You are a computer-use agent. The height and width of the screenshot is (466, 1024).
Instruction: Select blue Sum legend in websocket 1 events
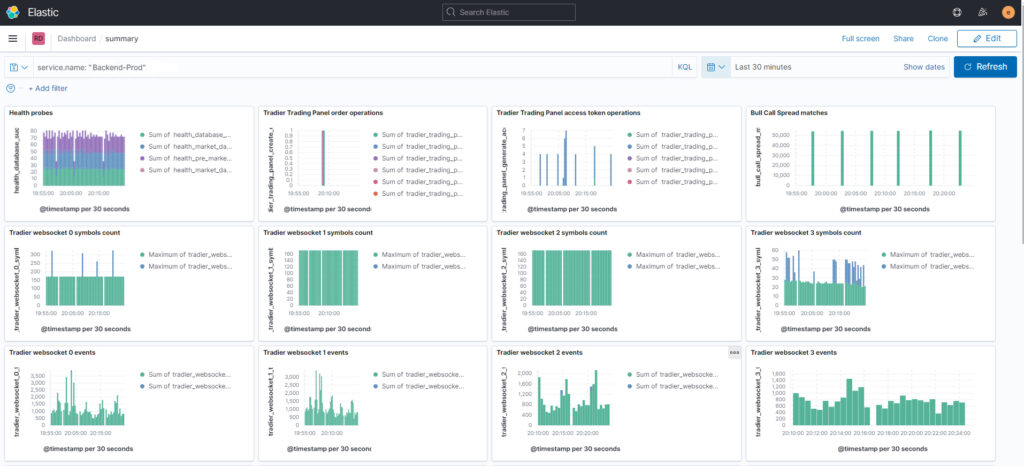tap(418, 386)
